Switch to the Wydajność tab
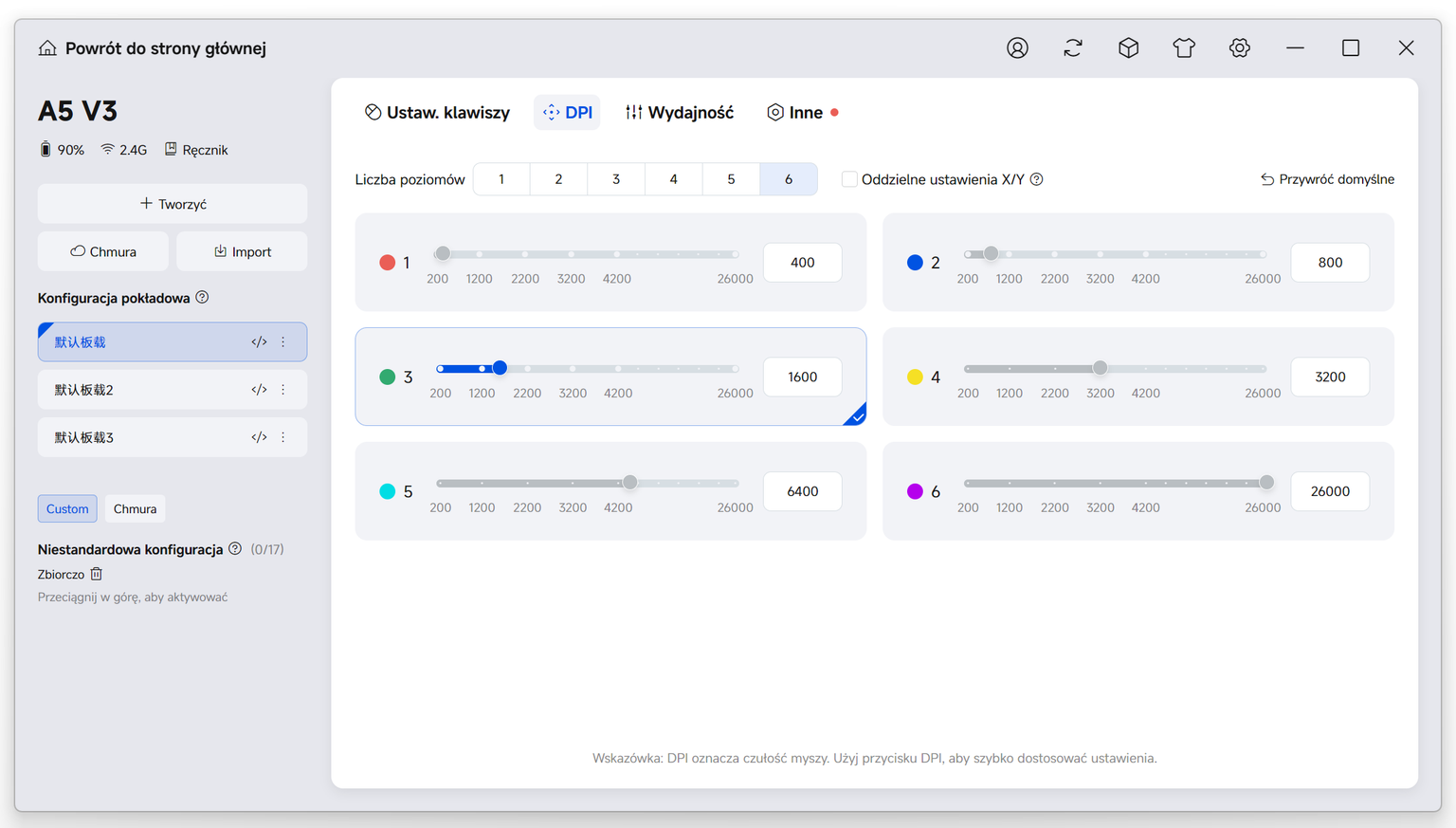 [x=680, y=113]
